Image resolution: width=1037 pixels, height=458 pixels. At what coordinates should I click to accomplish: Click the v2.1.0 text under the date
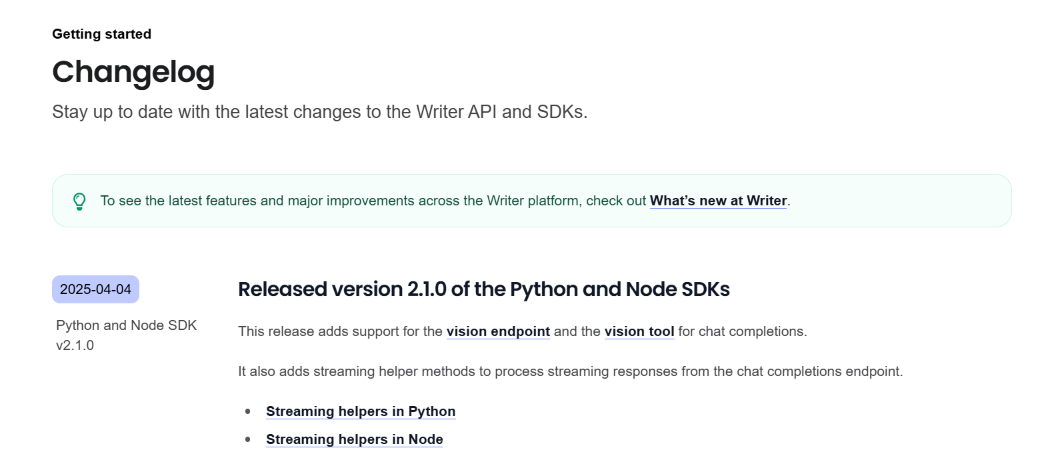click(75, 345)
